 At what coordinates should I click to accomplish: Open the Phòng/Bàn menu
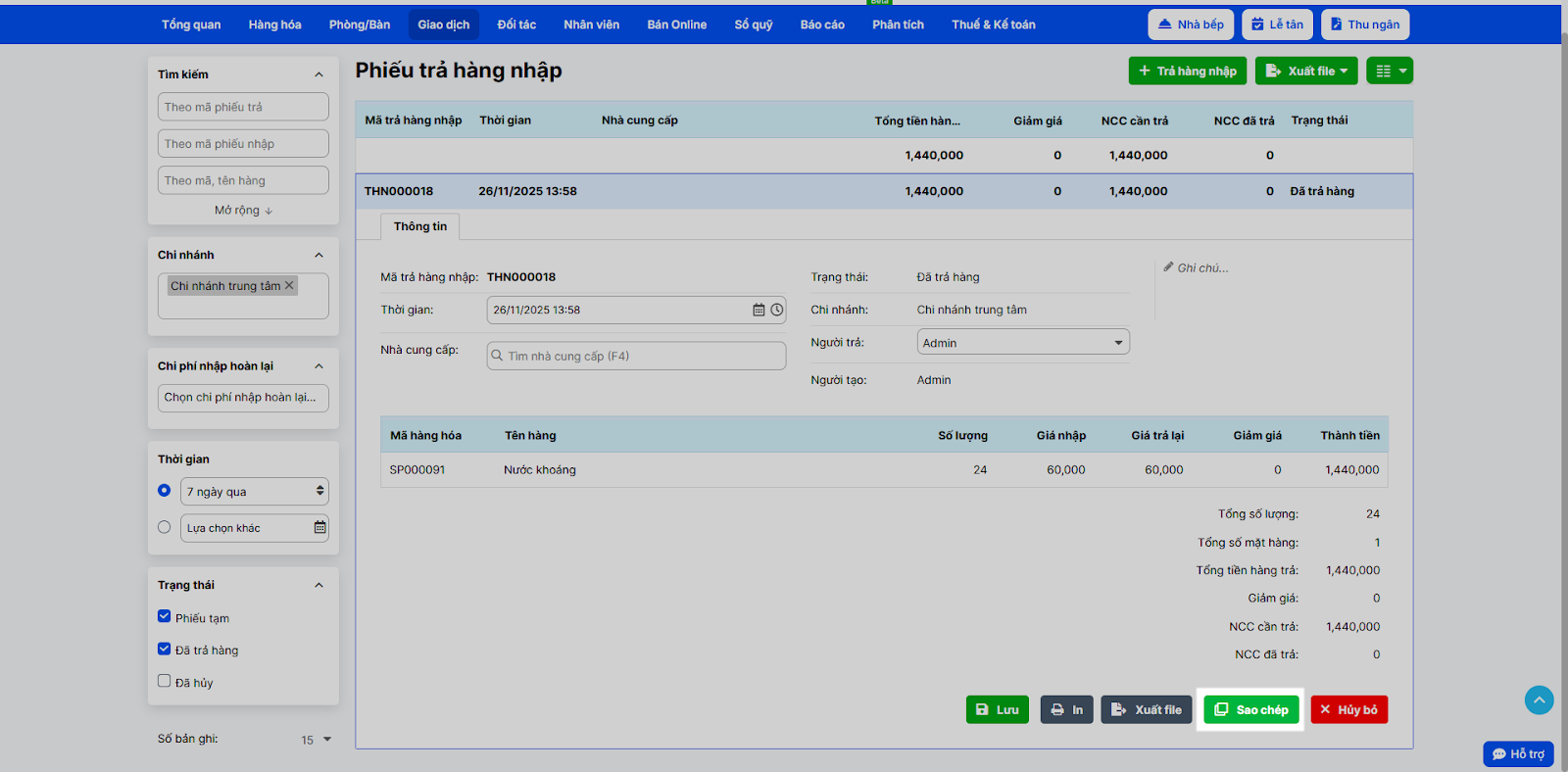click(360, 24)
